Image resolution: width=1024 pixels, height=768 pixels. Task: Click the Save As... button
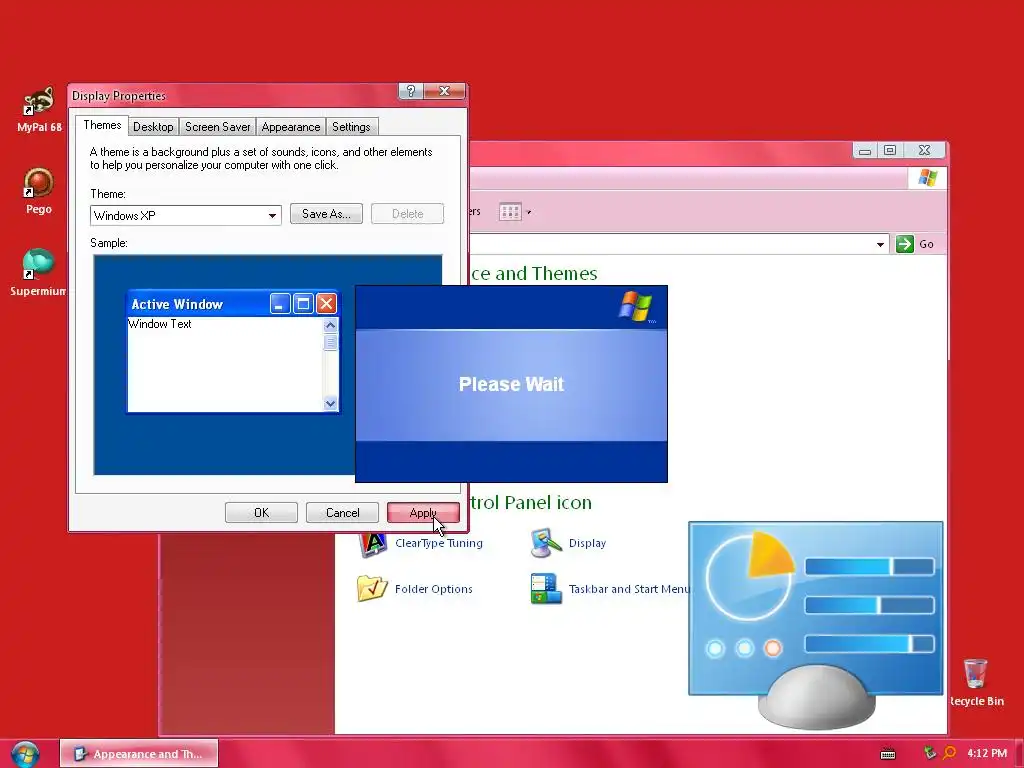[x=326, y=214]
